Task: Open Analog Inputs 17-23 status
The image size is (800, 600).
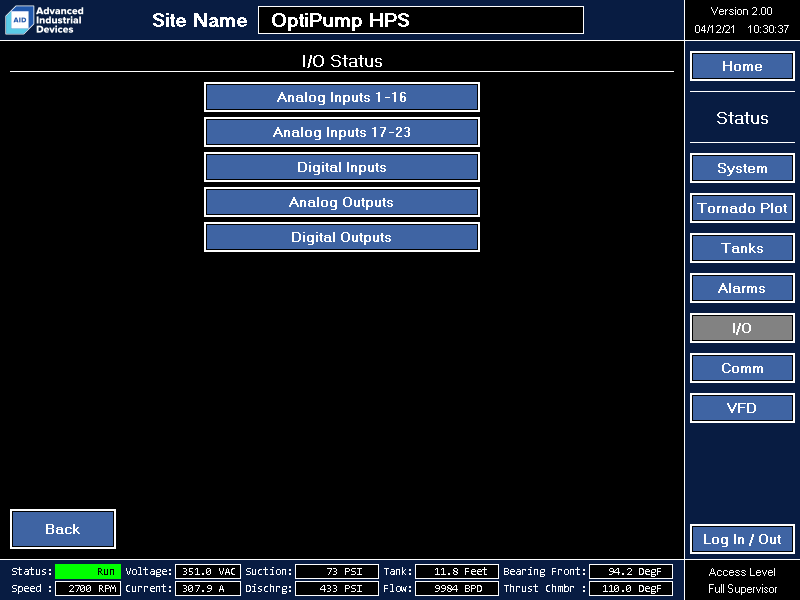Action: pyautogui.click(x=341, y=132)
